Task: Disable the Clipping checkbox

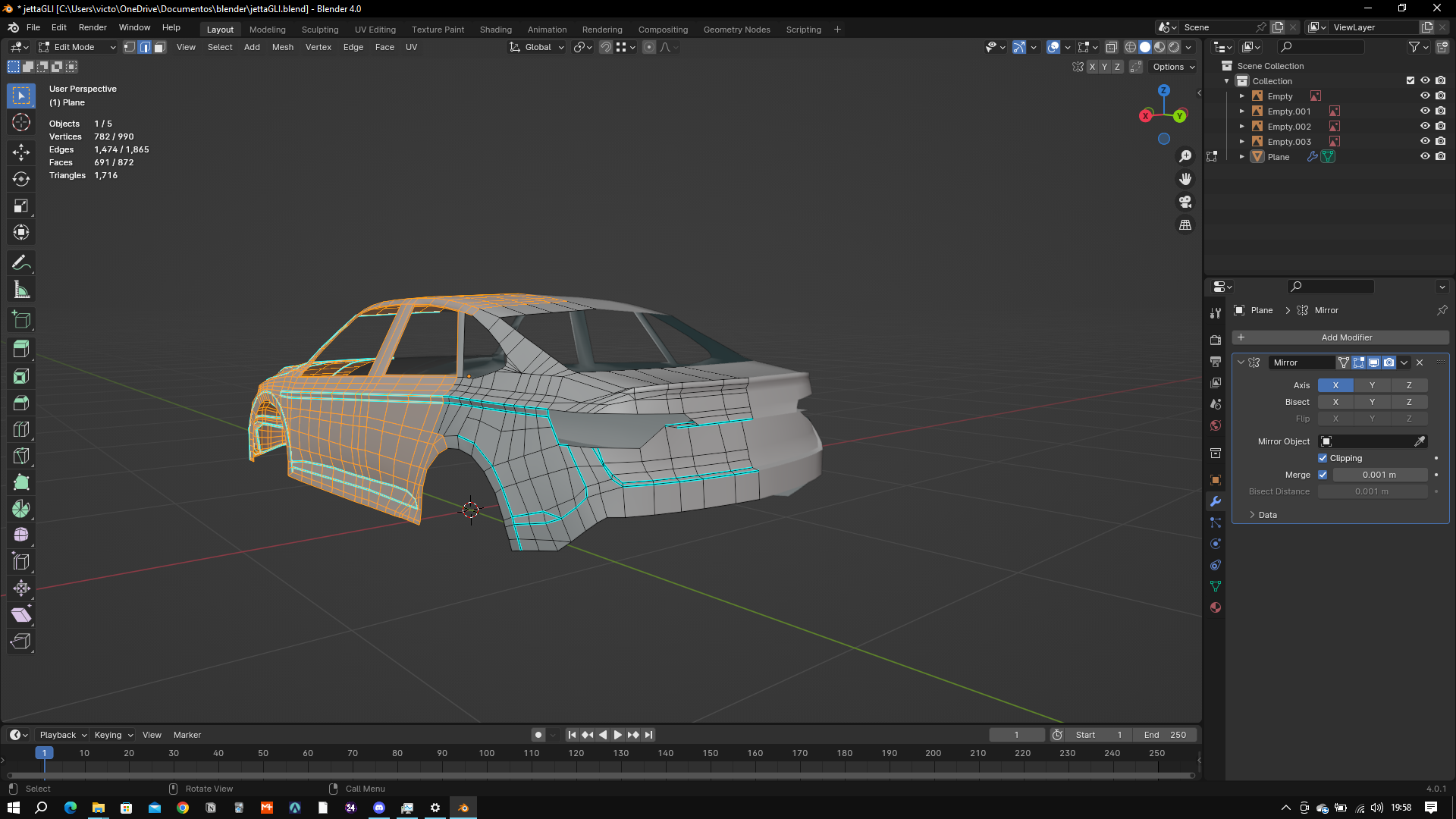Action: click(x=1323, y=458)
